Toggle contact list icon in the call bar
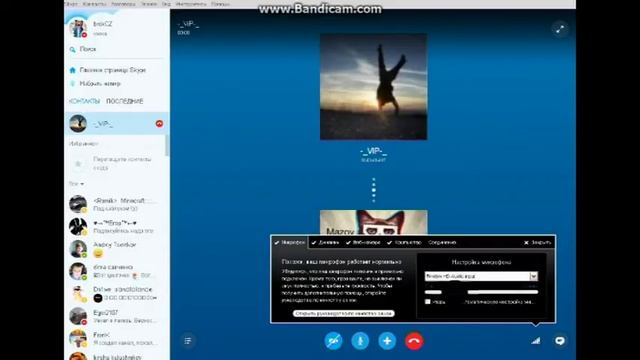Image resolution: width=640 pixels, height=360 pixels. coord(188,340)
